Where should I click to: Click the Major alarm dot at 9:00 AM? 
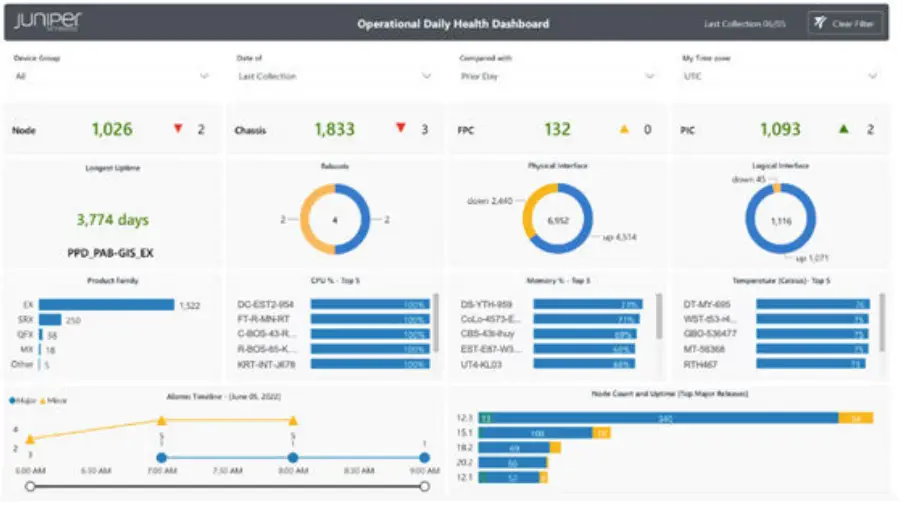point(424,458)
